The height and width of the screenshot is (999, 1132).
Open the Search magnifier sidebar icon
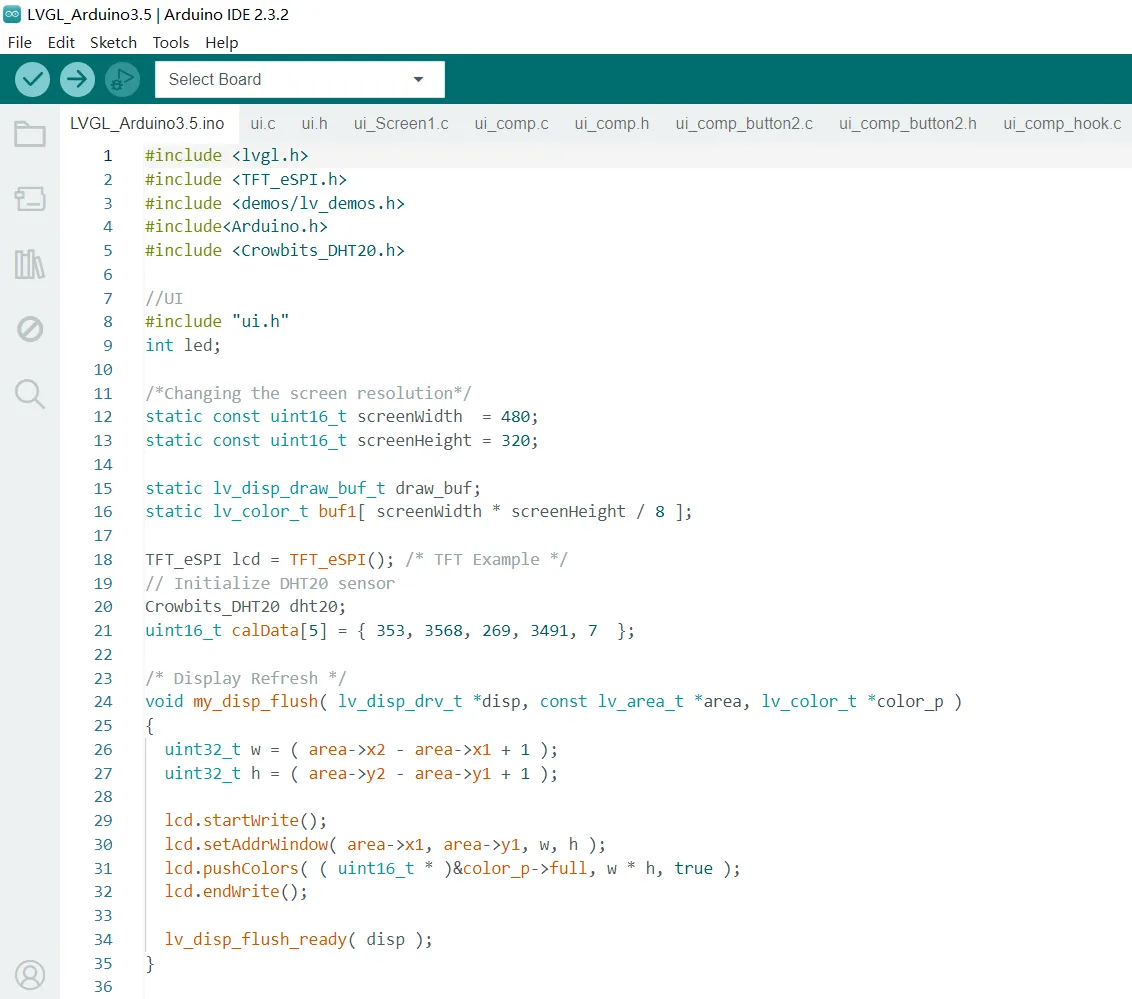[x=30, y=394]
